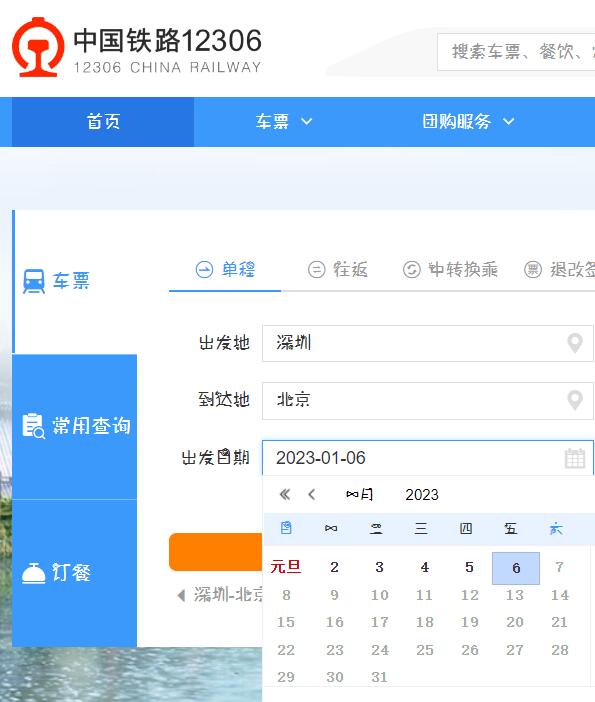This screenshot has width=595, height=702.
Task: Go to previous year with double chevron
Action: [285, 495]
